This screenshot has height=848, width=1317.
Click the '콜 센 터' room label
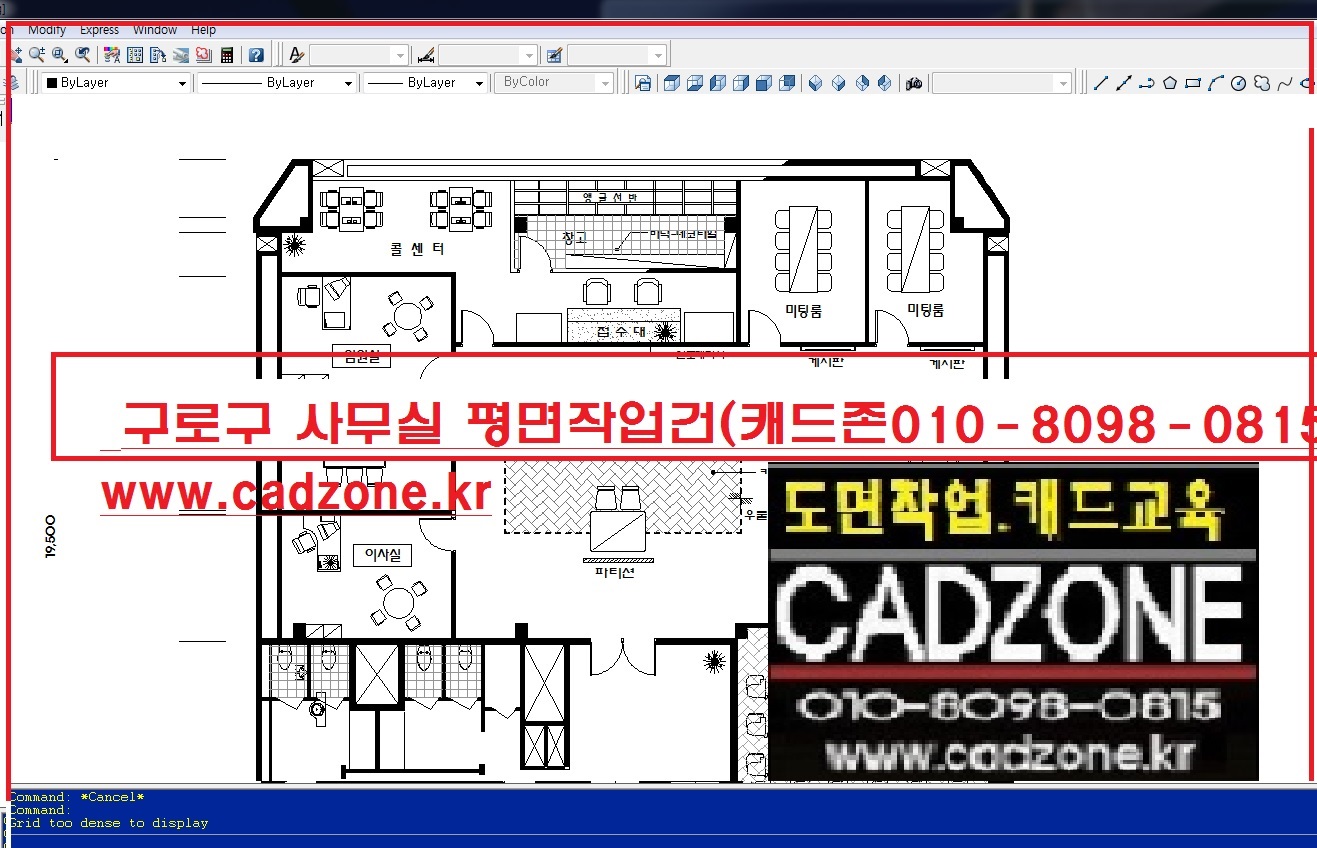[x=417, y=250]
